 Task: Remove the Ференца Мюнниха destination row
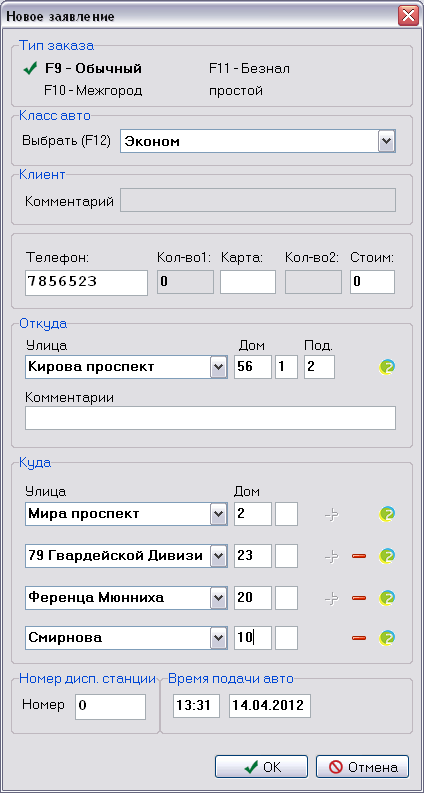pos(359,598)
